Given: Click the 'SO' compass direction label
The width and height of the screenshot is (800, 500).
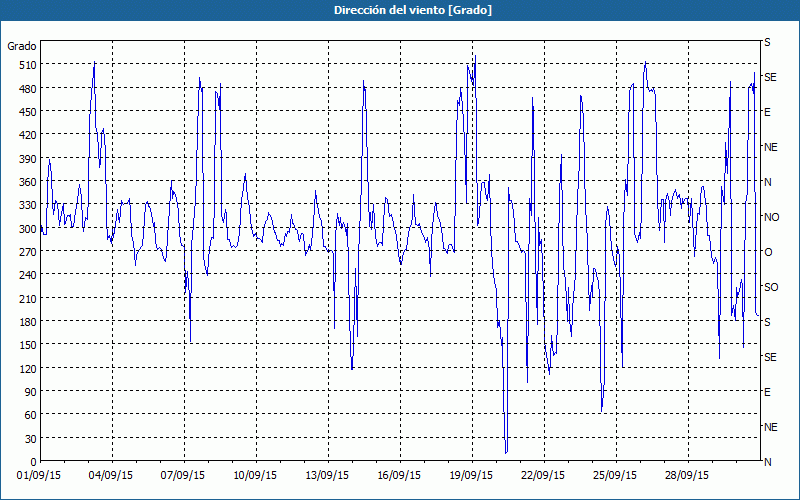Looking at the screenshot, I should pos(771,287).
